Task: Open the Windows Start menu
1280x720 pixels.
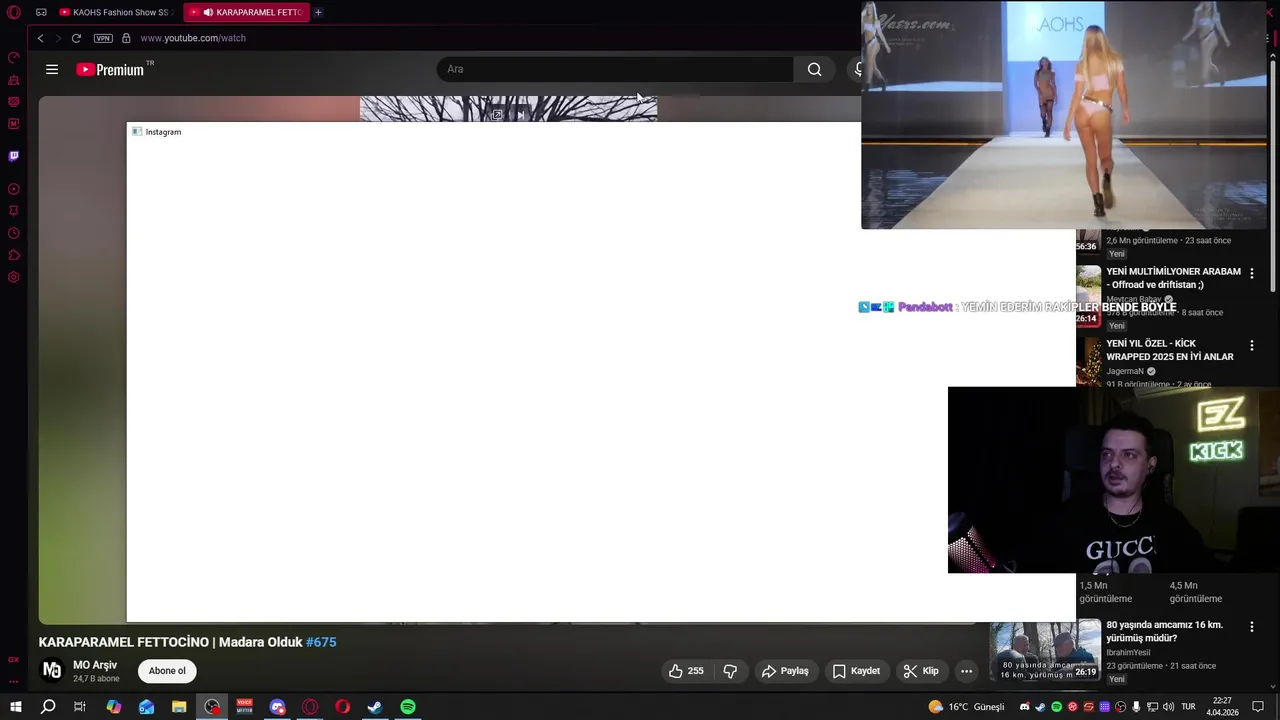Action: [x=15, y=707]
